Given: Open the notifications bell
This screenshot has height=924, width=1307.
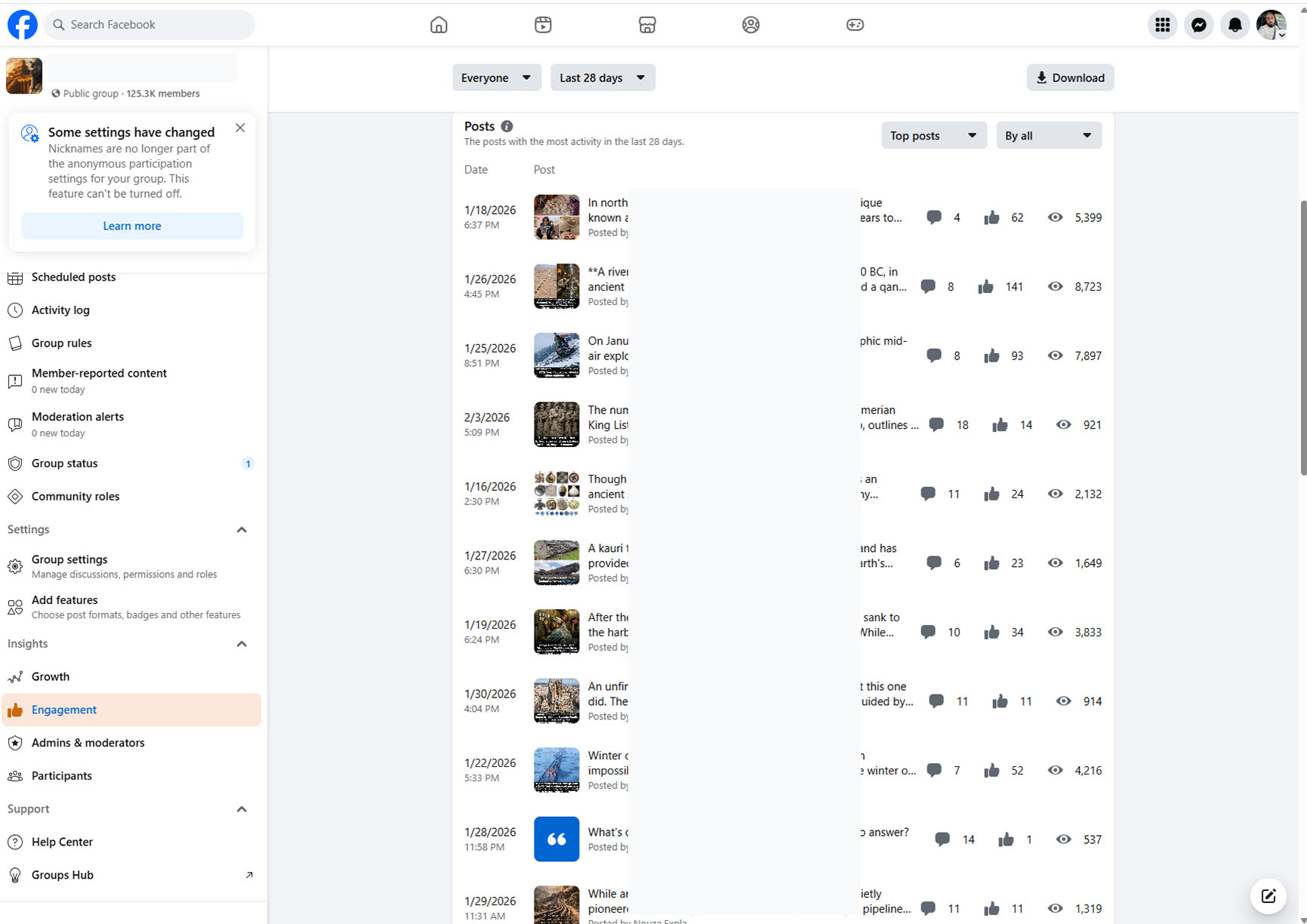Looking at the screenshot, I should (x=1235, y=25).
